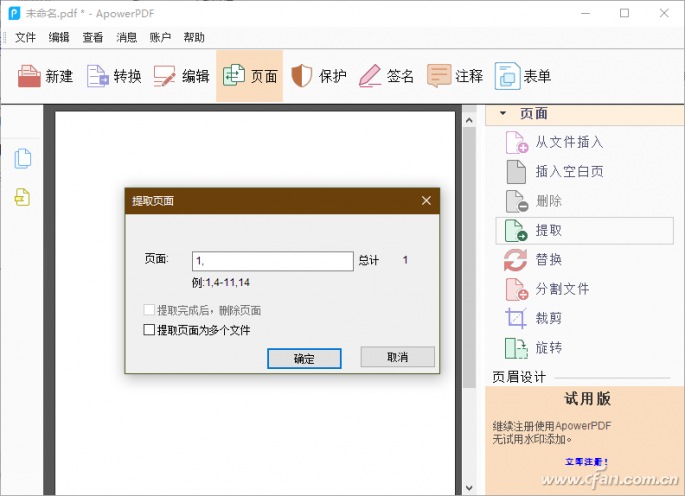685x496 pixels.
Task: Click 插入空白页 (Insert blank page) icon
Action: pyautogui.click(x=516, y=172)
